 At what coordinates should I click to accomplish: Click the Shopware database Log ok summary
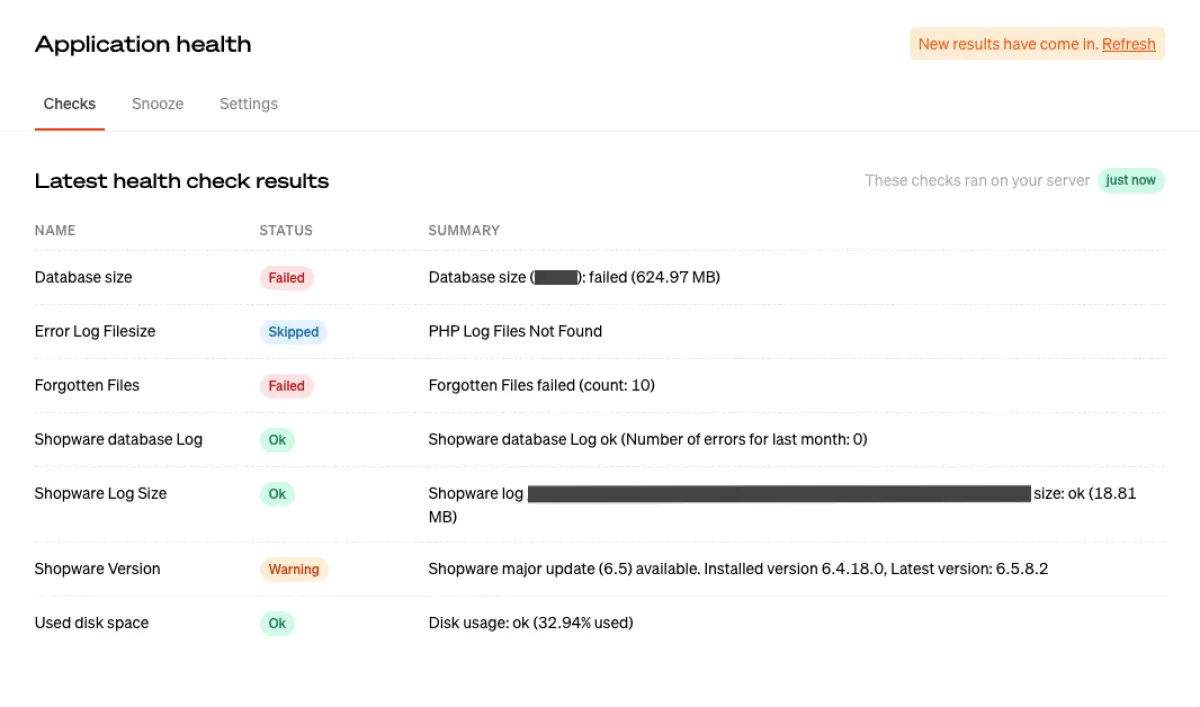pyautogui.click(x=648, y=439)
